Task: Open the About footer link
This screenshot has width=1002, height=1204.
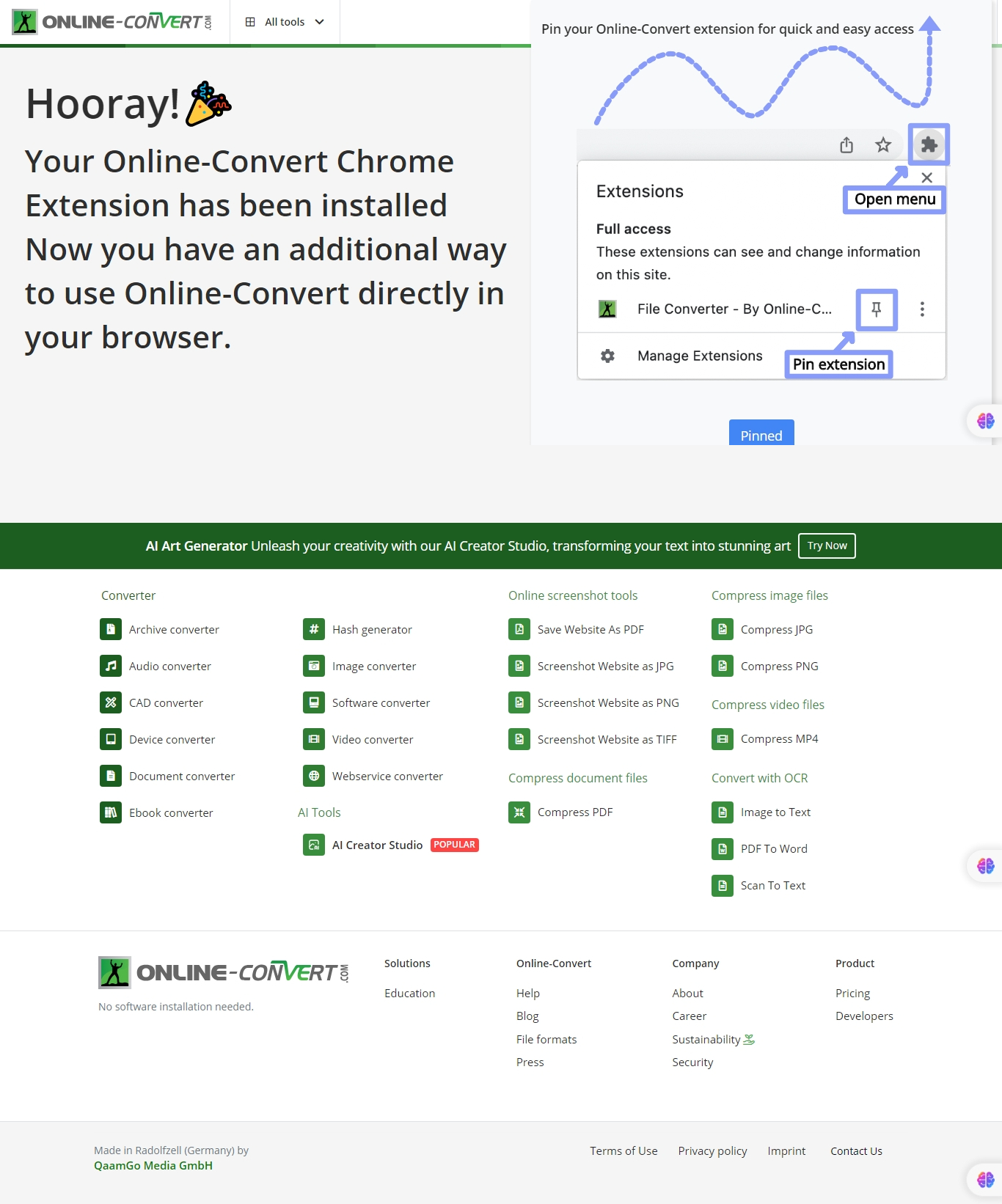Action: tap(688, 994)
